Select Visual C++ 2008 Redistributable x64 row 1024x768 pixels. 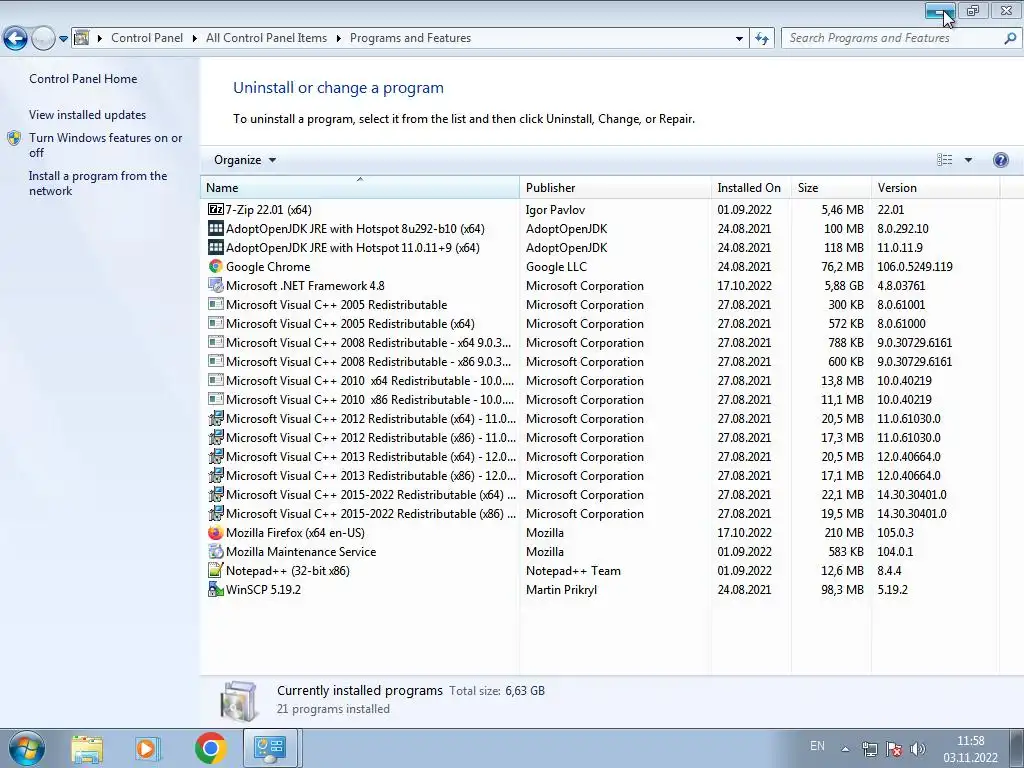600,342
